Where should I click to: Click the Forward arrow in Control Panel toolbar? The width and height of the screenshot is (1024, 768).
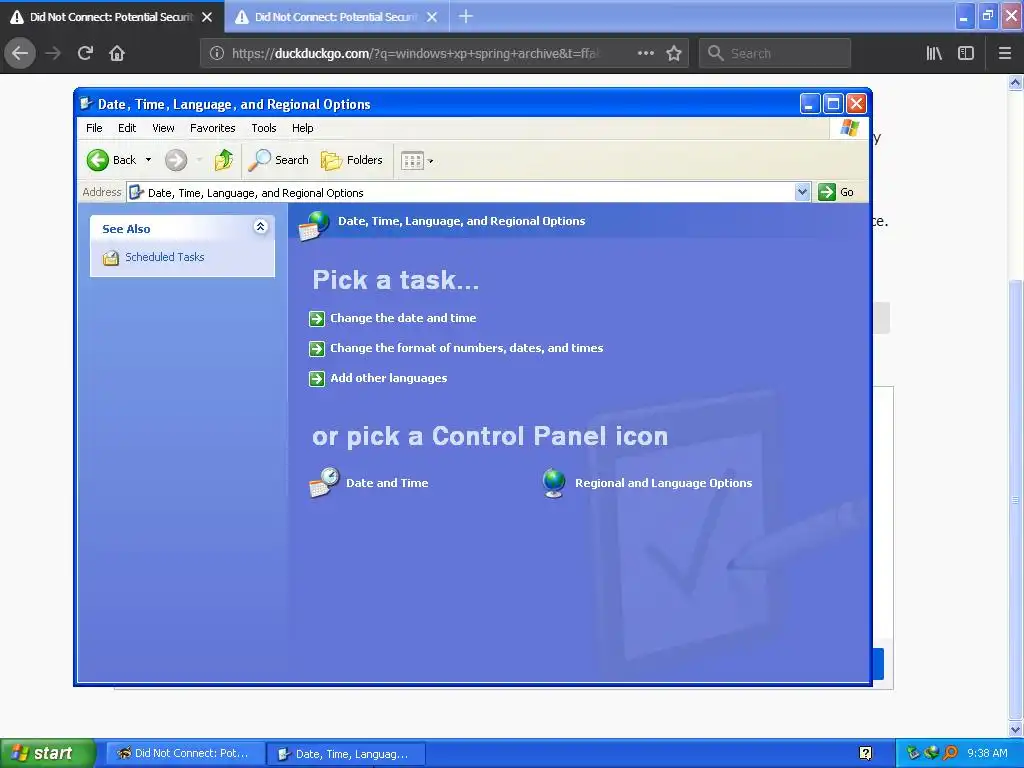[x=176, y=160]
